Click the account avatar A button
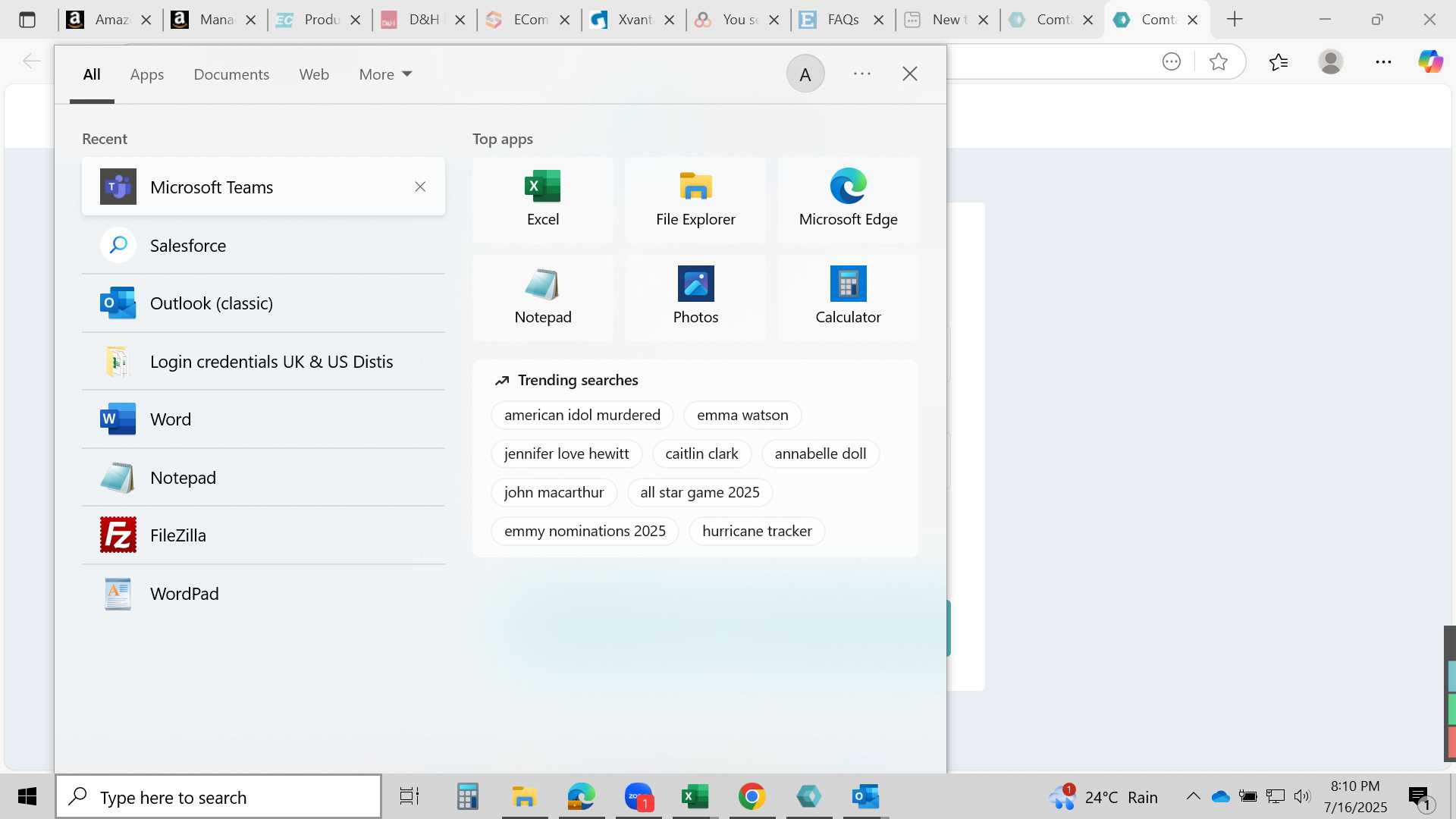 (x=805, y=74)
